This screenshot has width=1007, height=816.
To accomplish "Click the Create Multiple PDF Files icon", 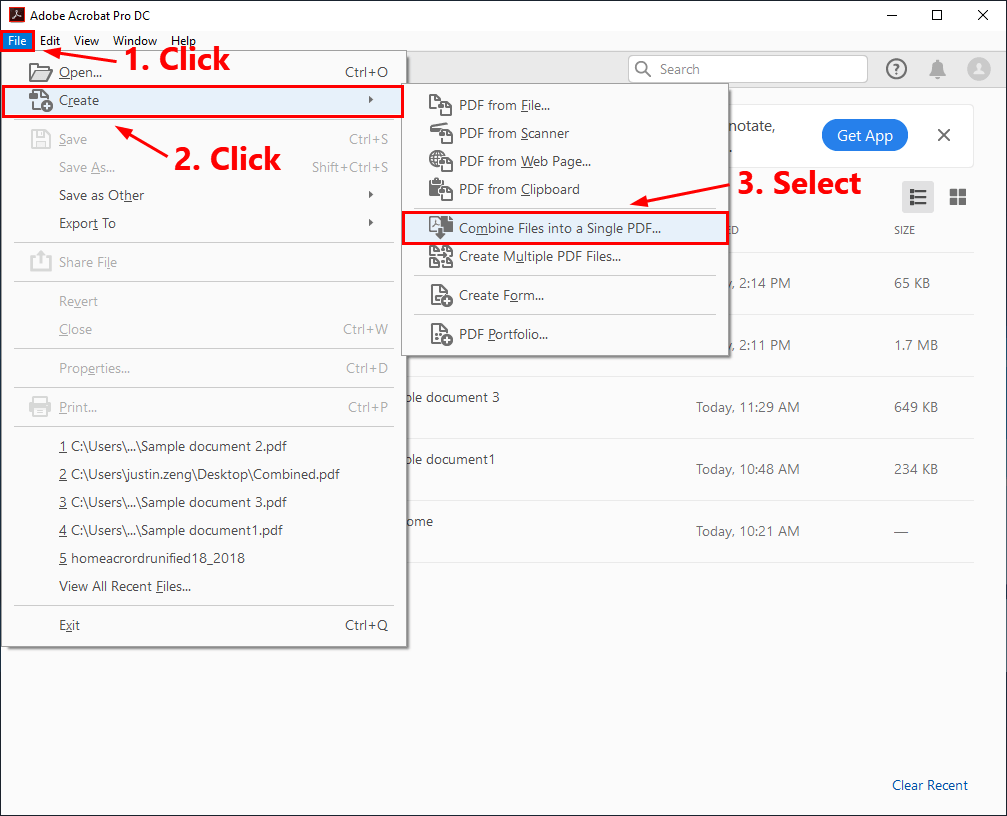I will click(441, 256).
